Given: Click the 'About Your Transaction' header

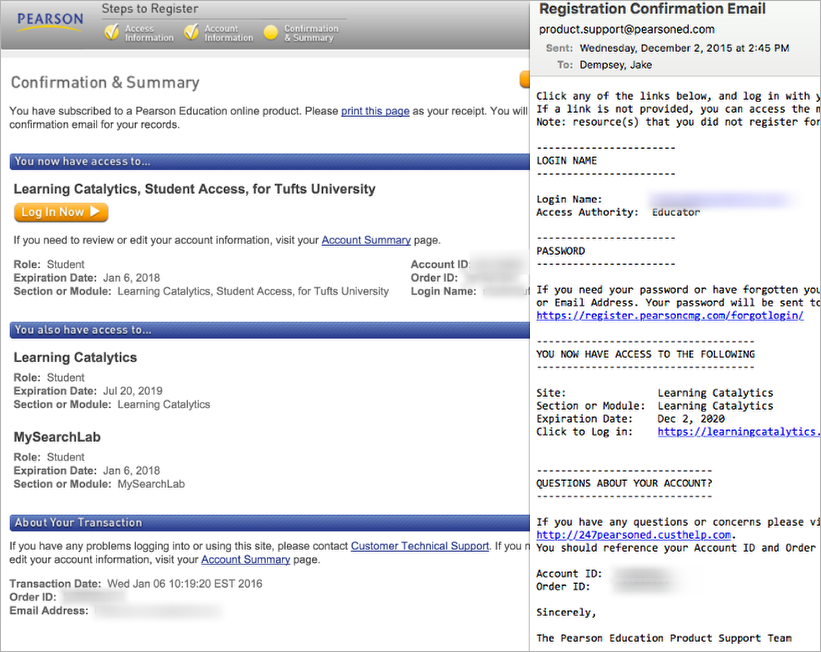Looking at the screenshot, I should click(270, 523).
